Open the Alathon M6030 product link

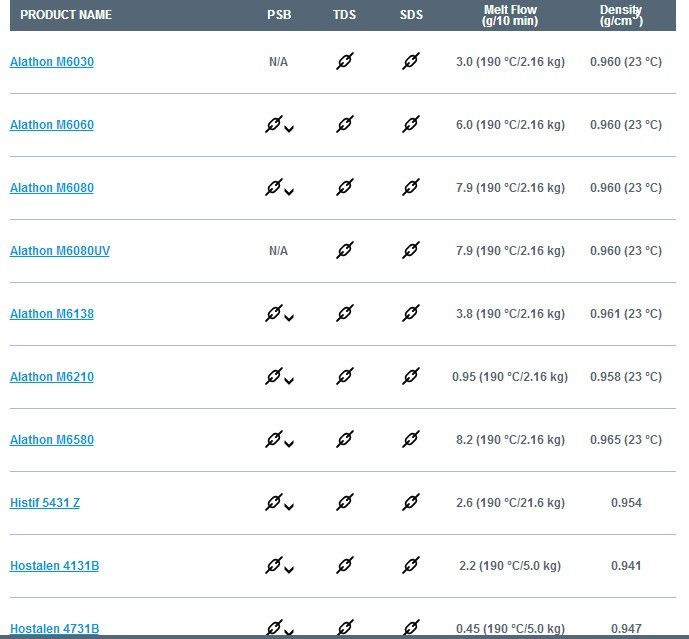[x=52, y=62]
